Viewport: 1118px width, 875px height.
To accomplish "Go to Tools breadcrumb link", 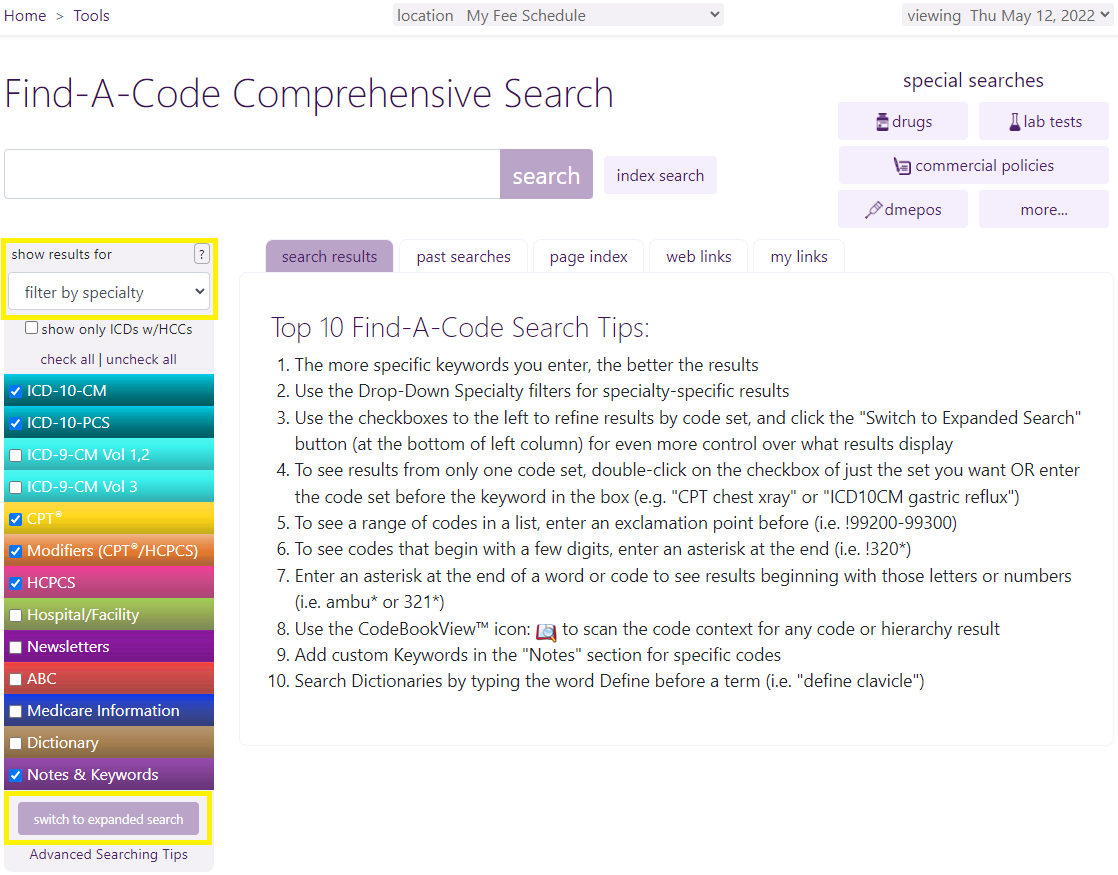I will coord(91,16).
